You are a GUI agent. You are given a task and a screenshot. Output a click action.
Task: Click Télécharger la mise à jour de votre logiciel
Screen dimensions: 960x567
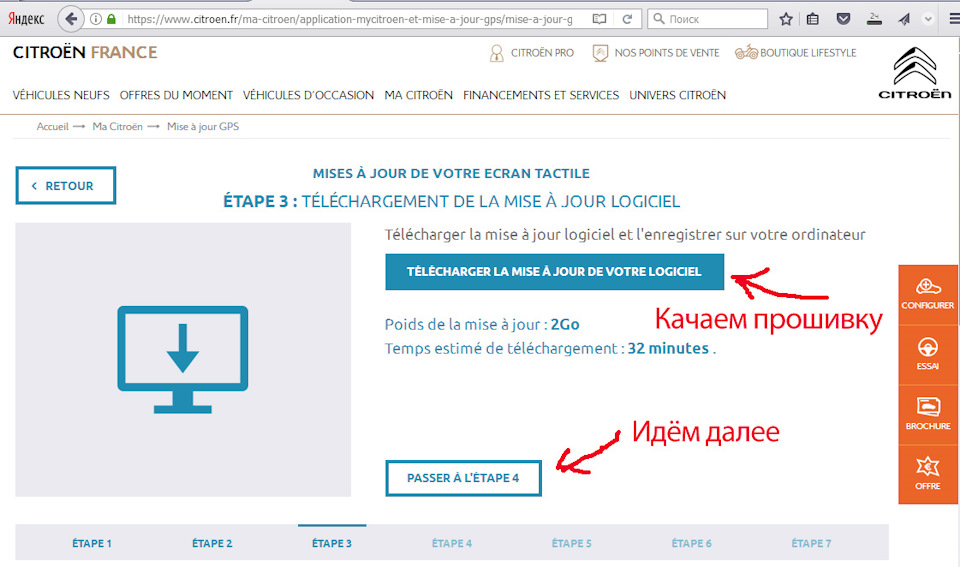click(555, 272)
